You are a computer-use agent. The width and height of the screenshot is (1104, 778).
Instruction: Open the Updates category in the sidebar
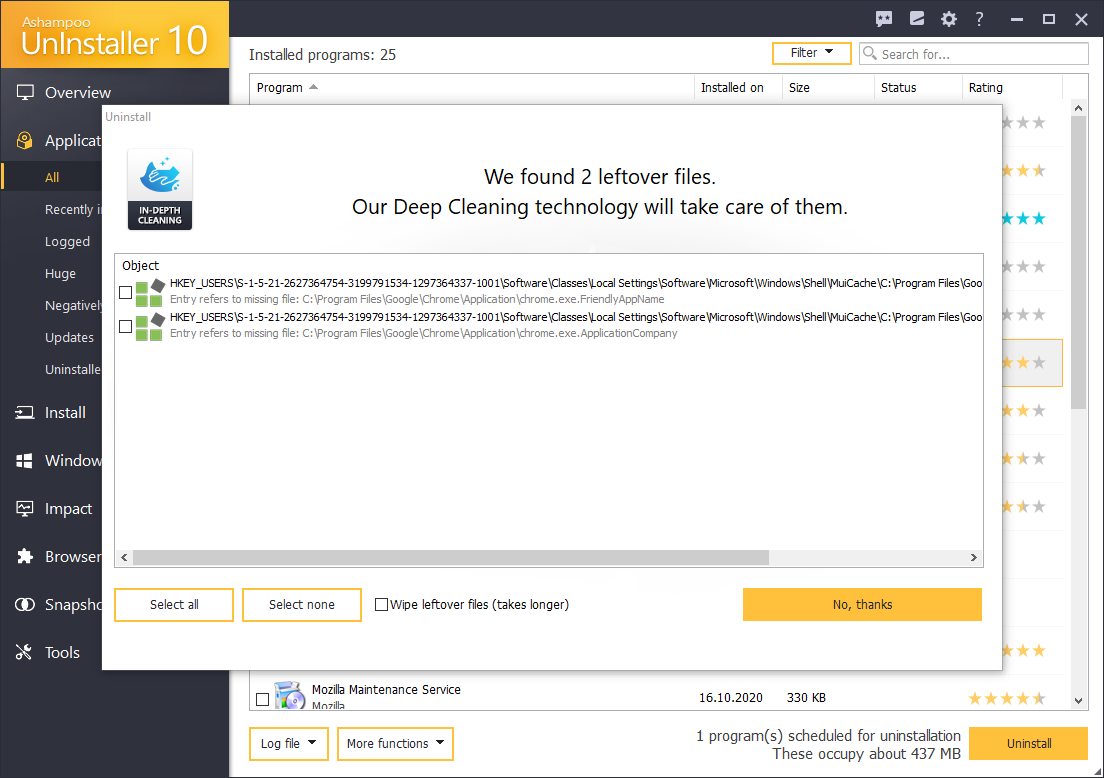69,337
